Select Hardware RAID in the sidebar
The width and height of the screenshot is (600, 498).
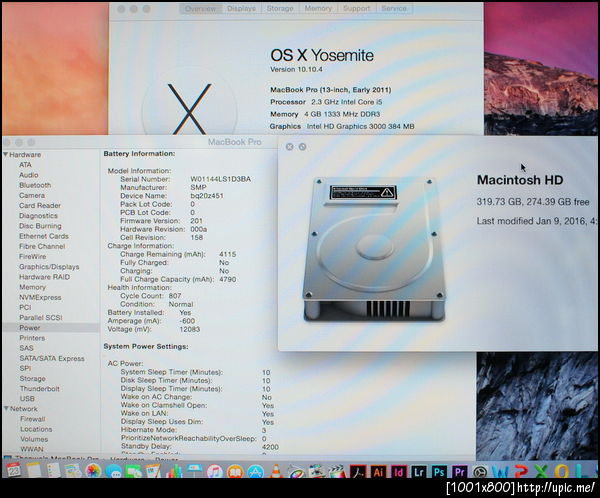tap(44, 277)
